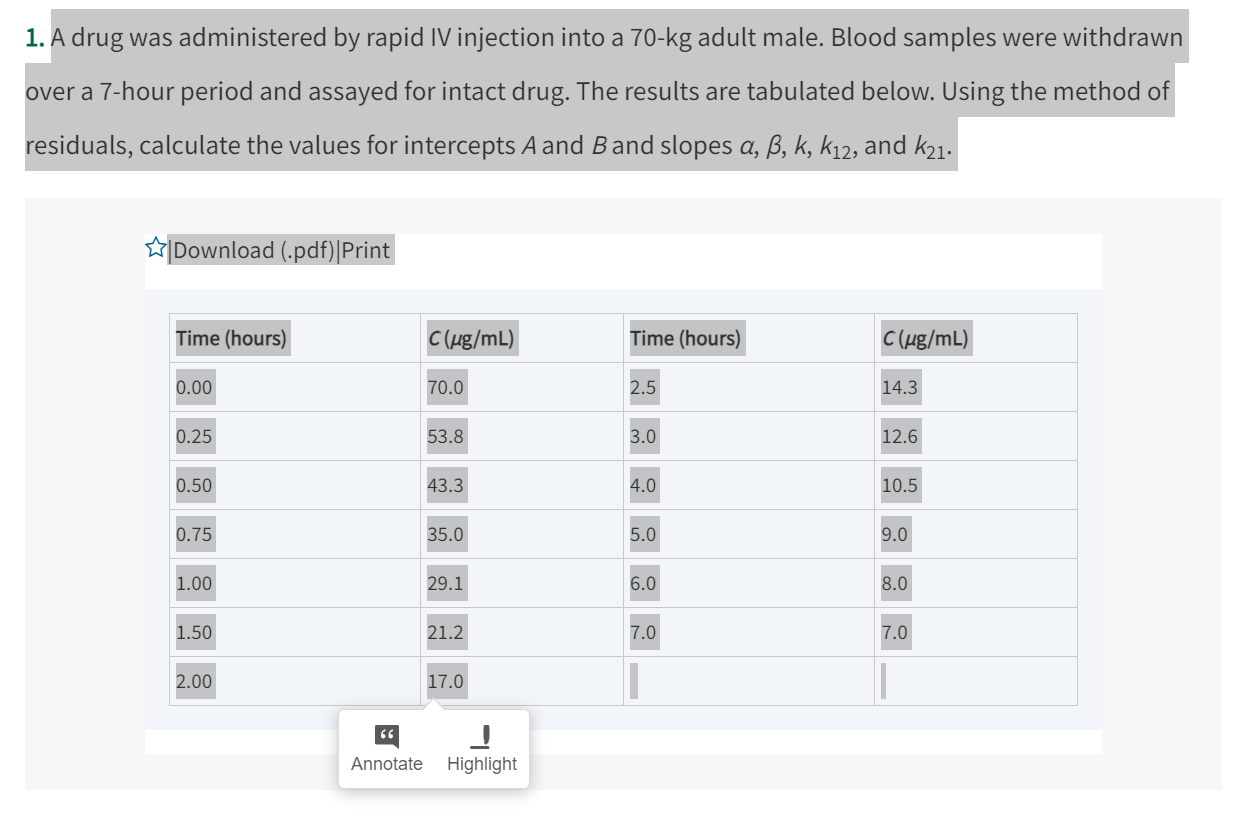Screen dimensions: 1239x820
Task: Select the 0.00 time cell in the table
Action: pyautogui.click(x=193, y=387)
